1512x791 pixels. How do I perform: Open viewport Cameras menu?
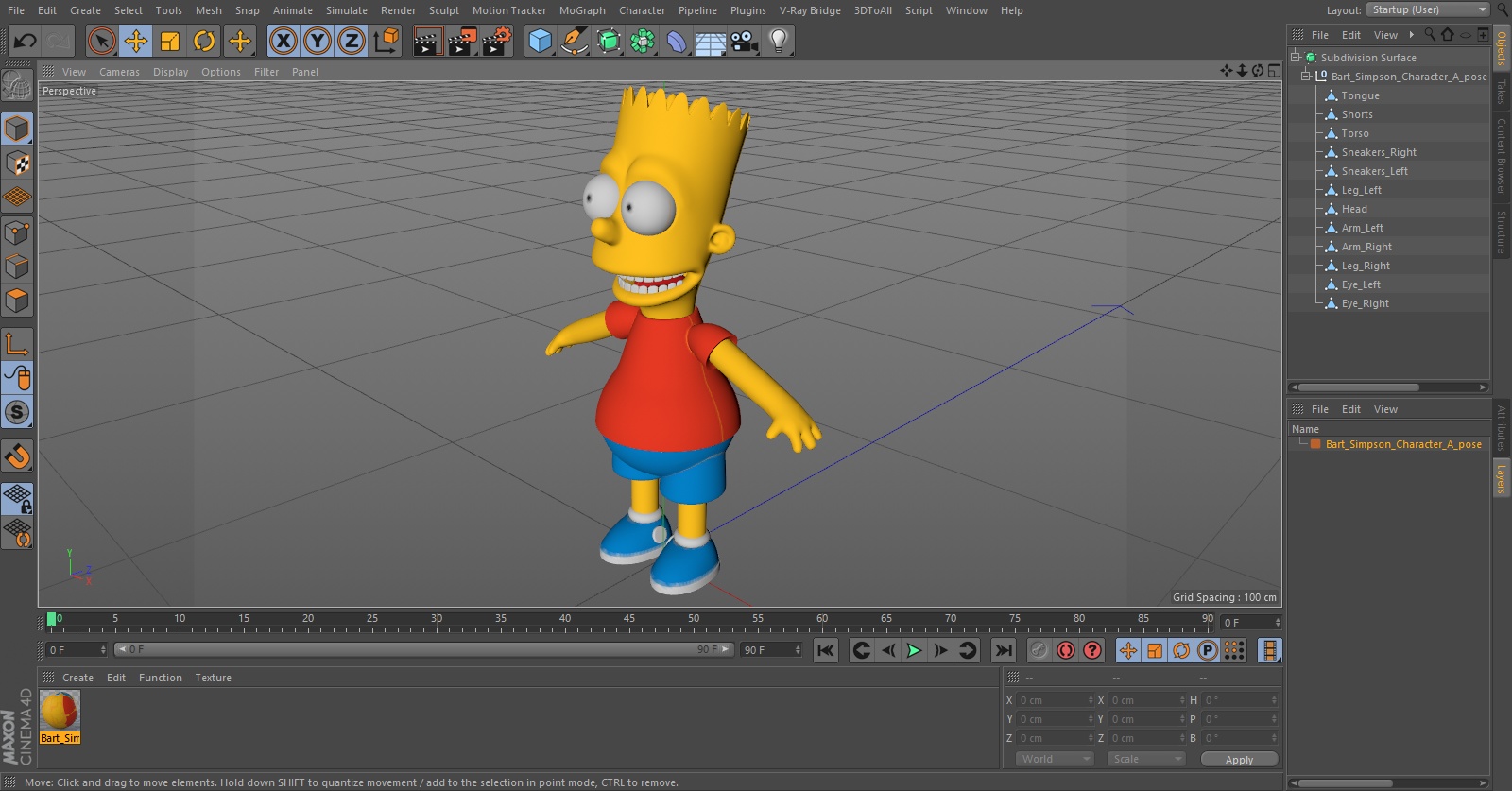point(119,72)
